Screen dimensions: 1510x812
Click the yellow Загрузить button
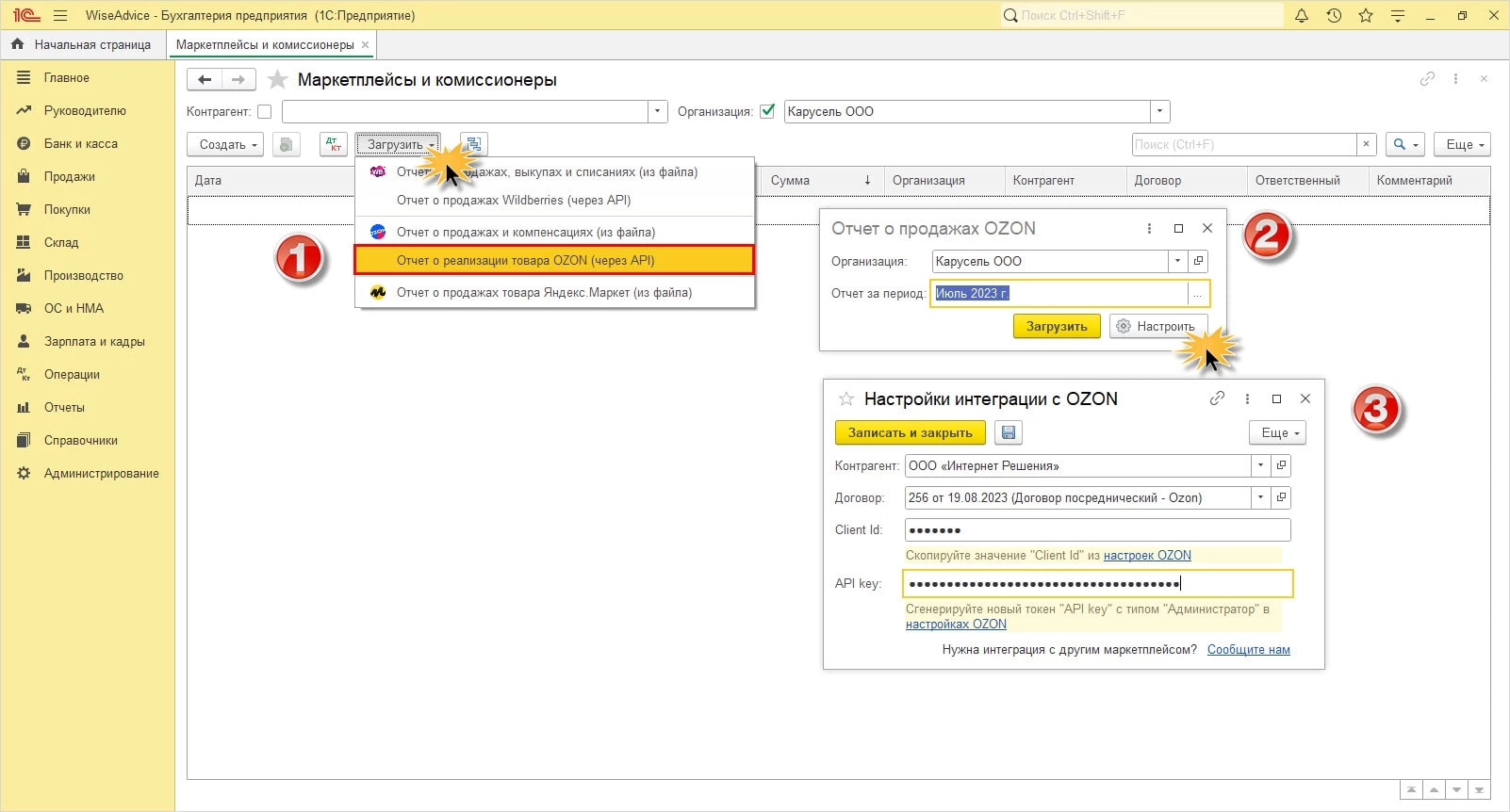pos(1057,326)
